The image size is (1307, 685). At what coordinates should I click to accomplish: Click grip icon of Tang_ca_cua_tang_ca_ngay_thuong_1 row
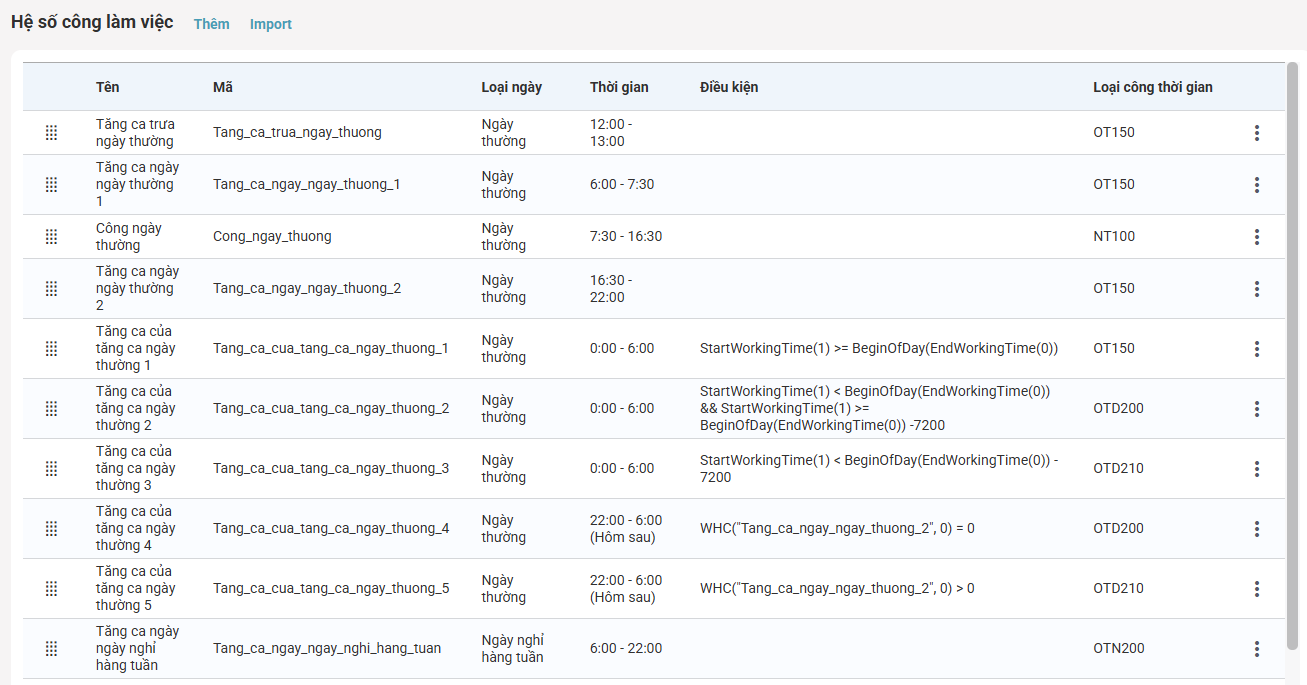pos(51,349)
